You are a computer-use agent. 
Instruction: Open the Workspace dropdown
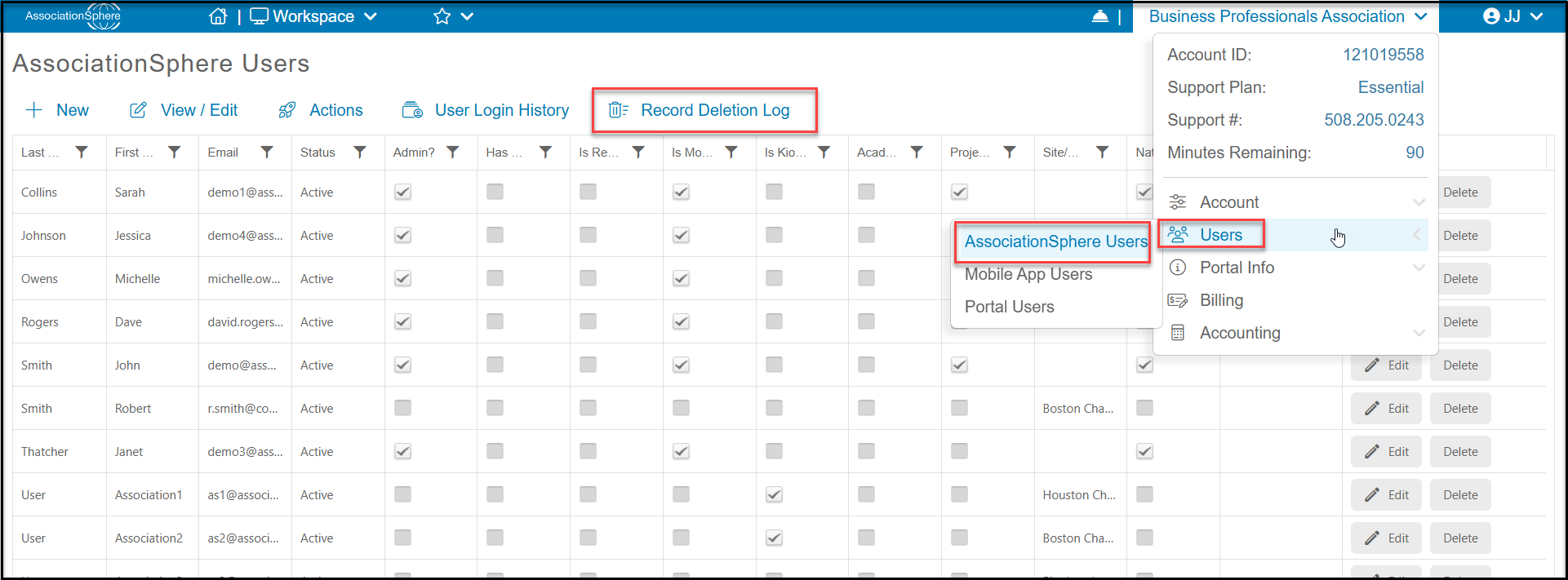point(314,16)
